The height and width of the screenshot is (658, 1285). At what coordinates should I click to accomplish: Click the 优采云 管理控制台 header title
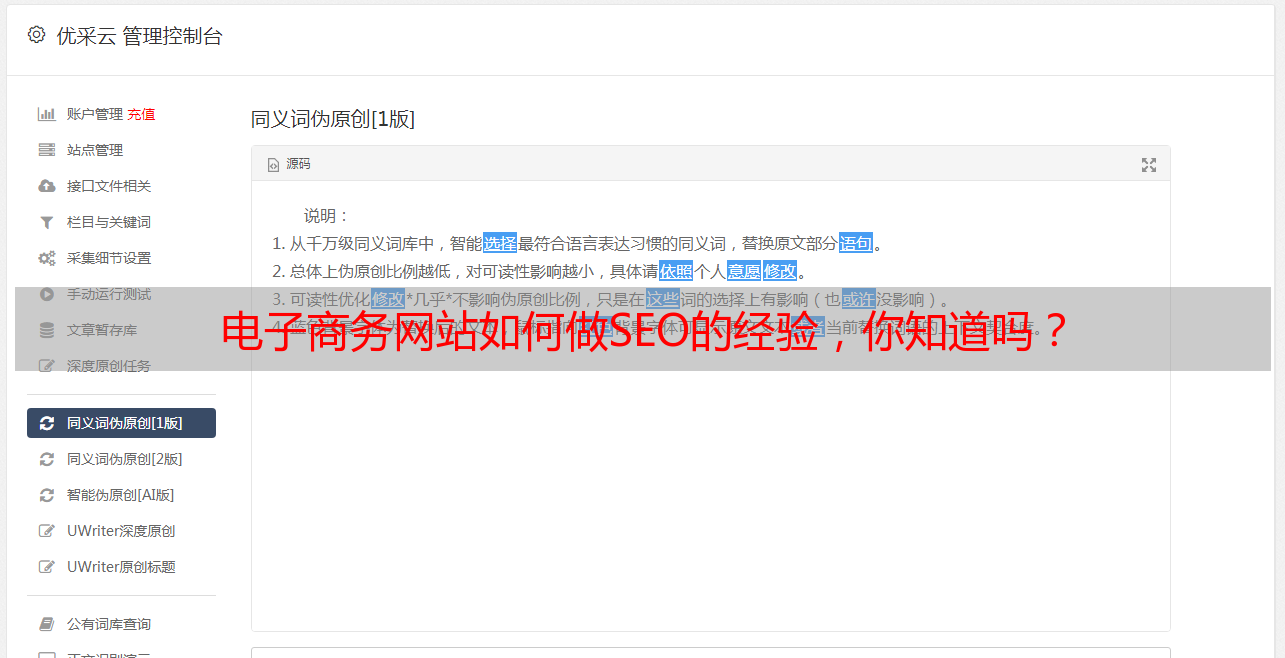click(x=139, y=36)
